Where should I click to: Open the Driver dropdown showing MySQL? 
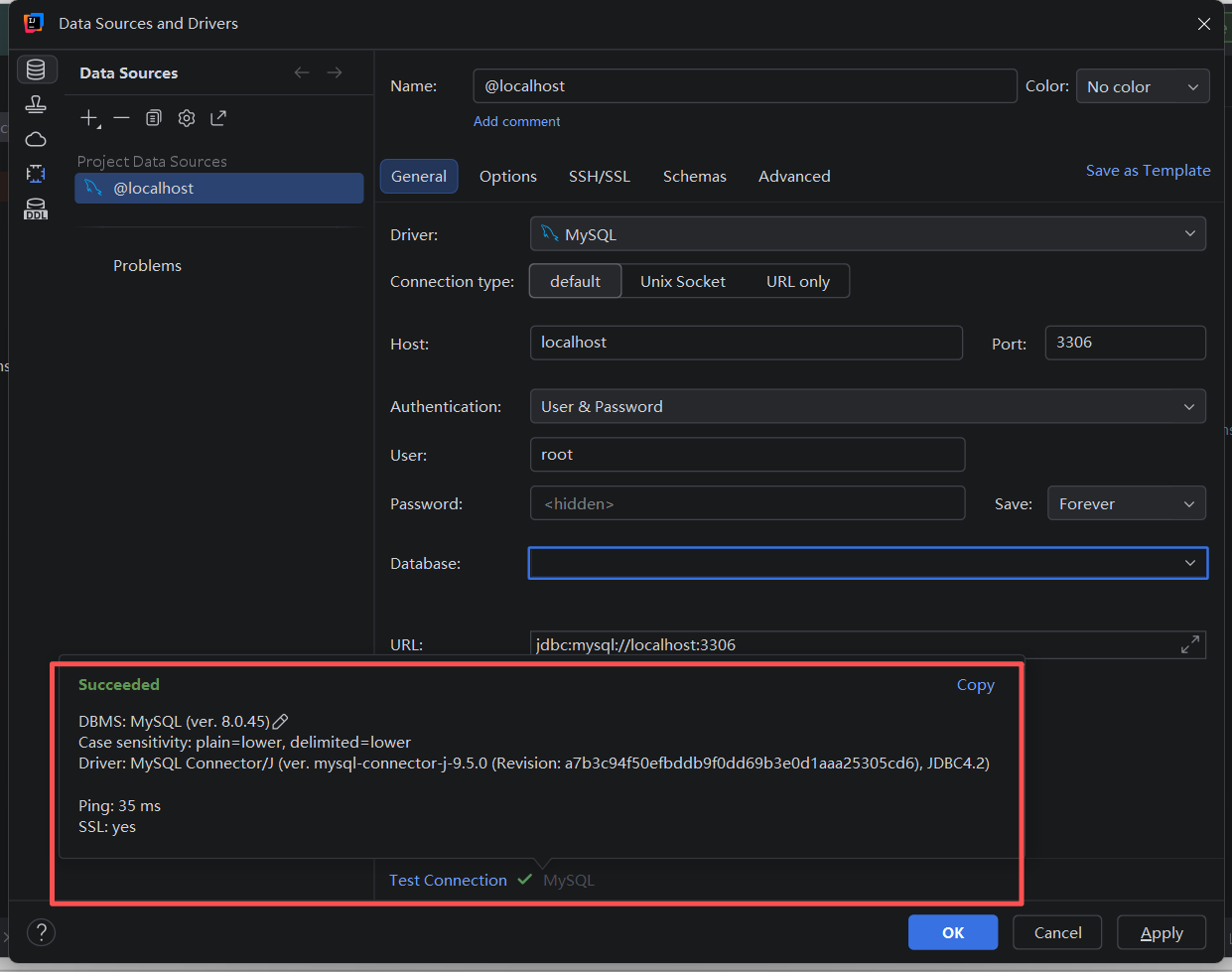point(868,234)
